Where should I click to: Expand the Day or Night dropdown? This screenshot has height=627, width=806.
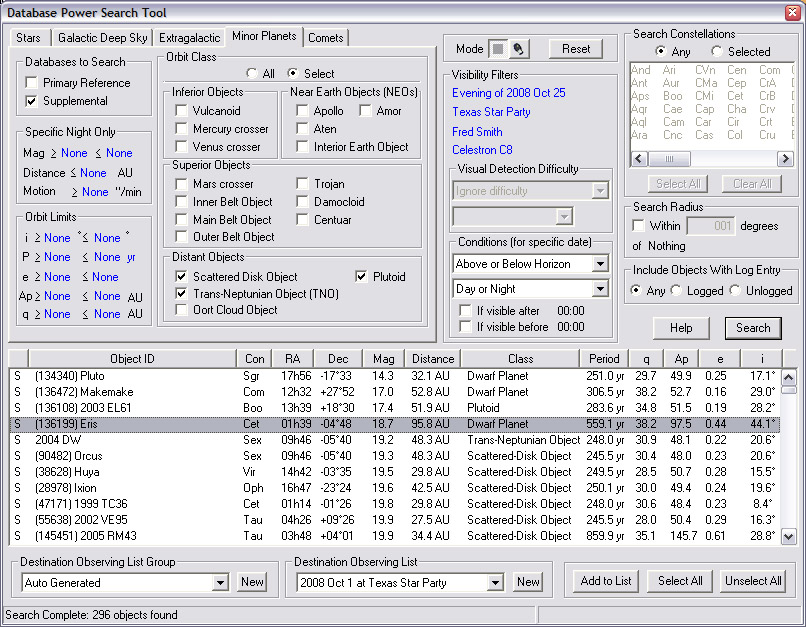(600, 289)
